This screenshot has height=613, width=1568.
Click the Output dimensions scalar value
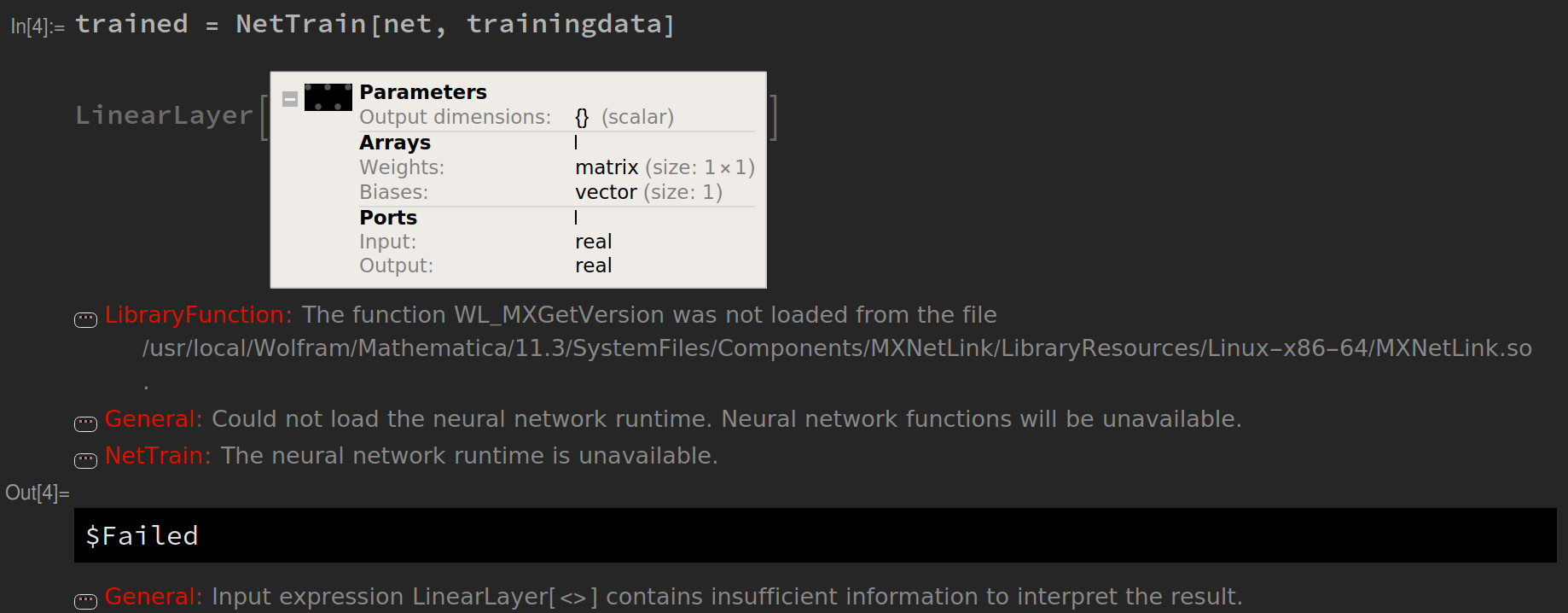(624, 117)
